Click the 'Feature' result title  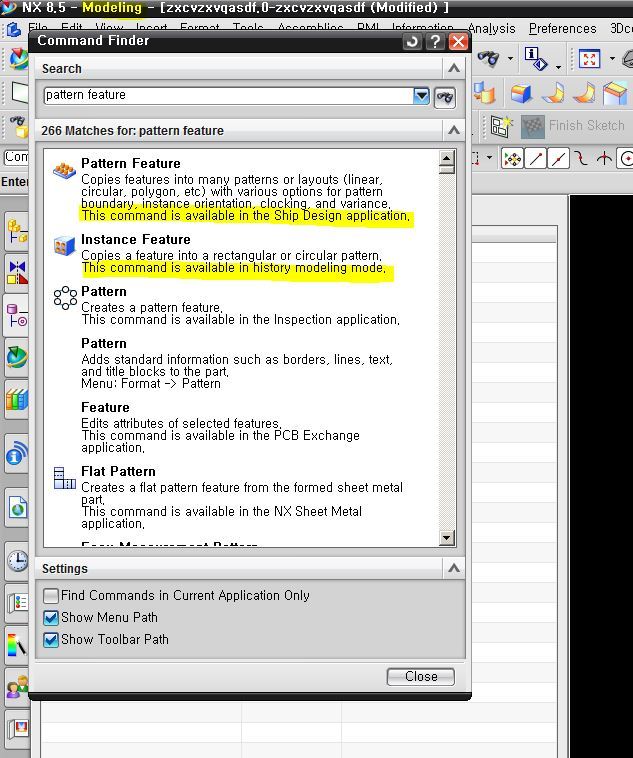pyautogui.click(x=105, y=407)
